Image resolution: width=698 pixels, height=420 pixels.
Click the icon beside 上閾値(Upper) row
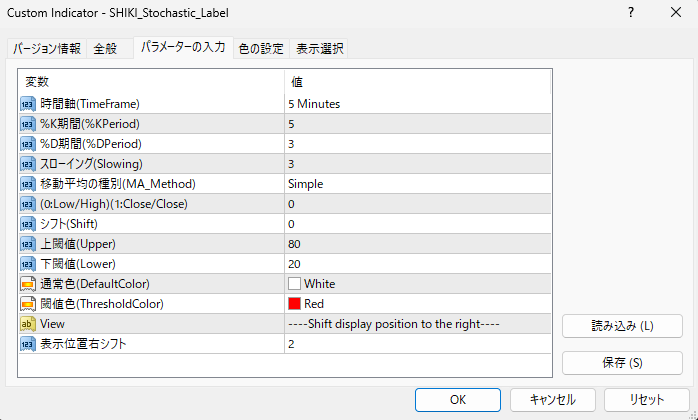pos(28,243)
